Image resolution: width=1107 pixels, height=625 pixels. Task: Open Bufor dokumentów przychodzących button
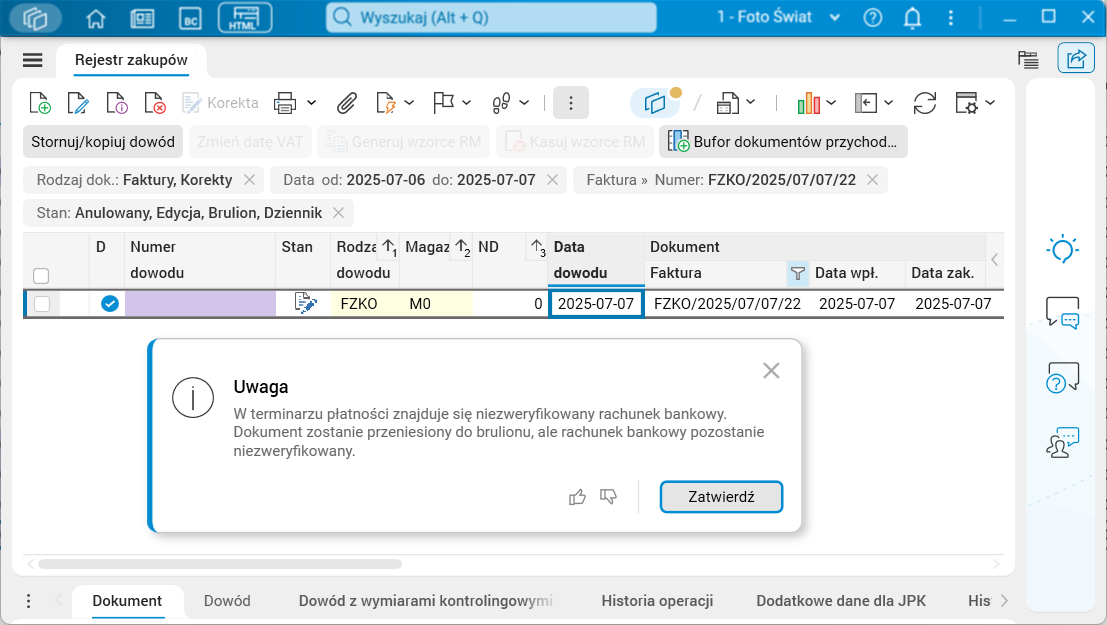[784, 142]
